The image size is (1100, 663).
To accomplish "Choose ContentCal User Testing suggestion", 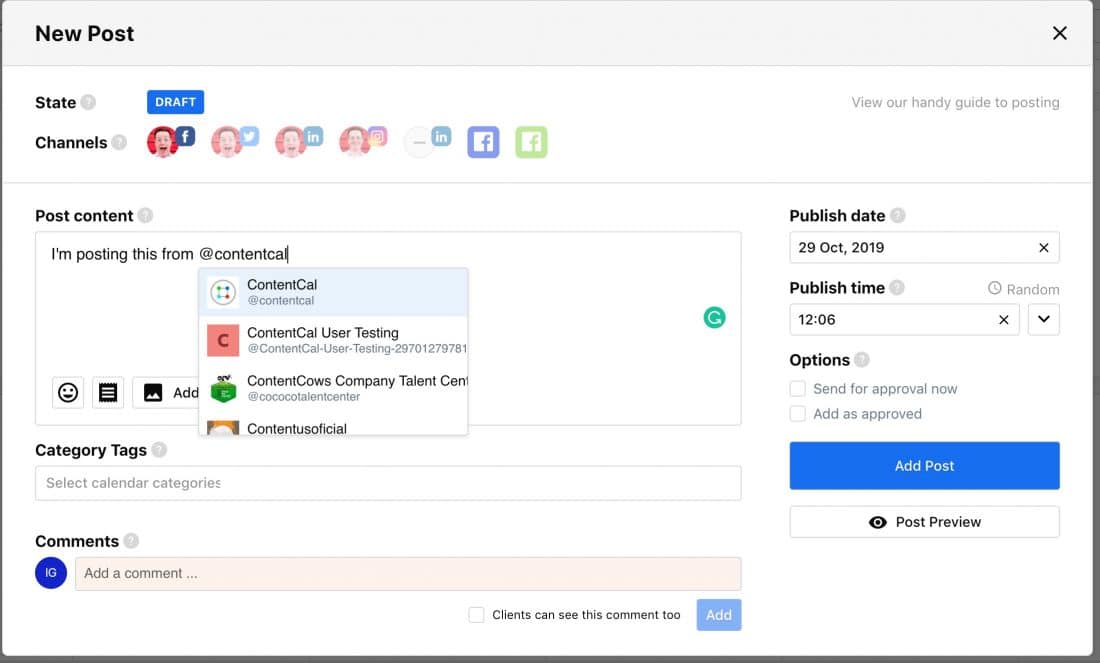I will pos(333,340).
